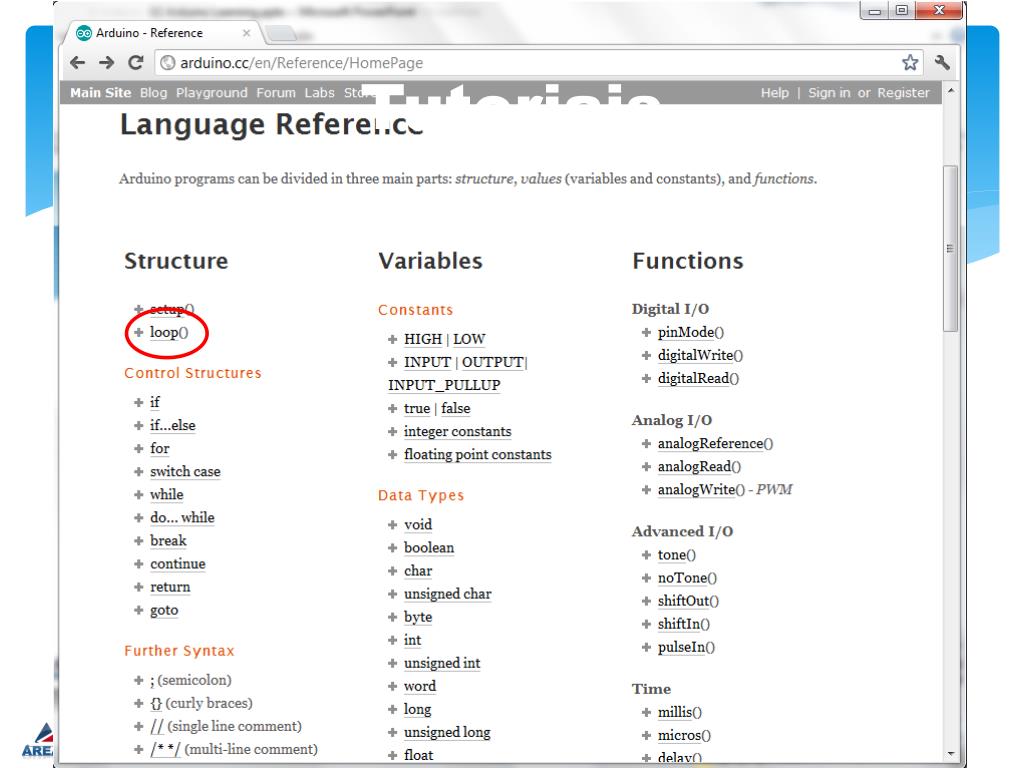Open the unsigned int link

(x=441, y=664)
